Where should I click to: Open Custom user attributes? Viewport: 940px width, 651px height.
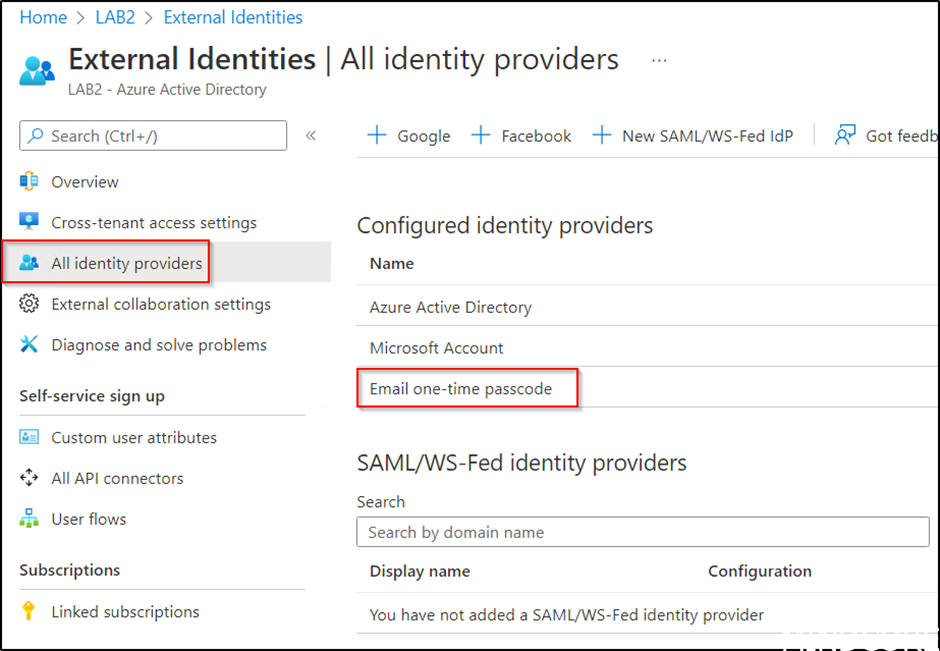134,437
